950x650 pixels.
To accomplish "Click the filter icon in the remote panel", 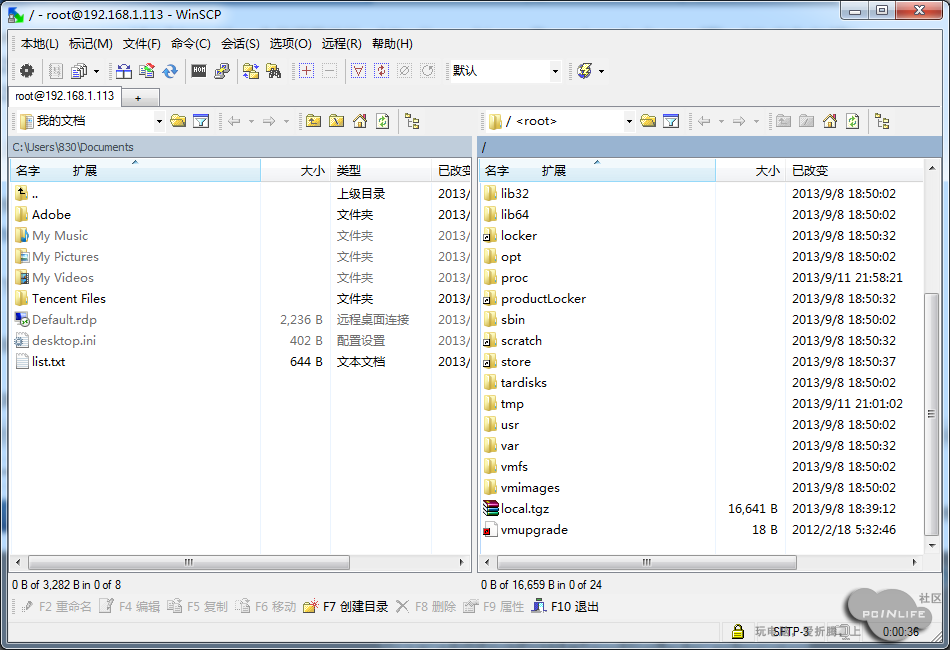I will click(671, 121).
